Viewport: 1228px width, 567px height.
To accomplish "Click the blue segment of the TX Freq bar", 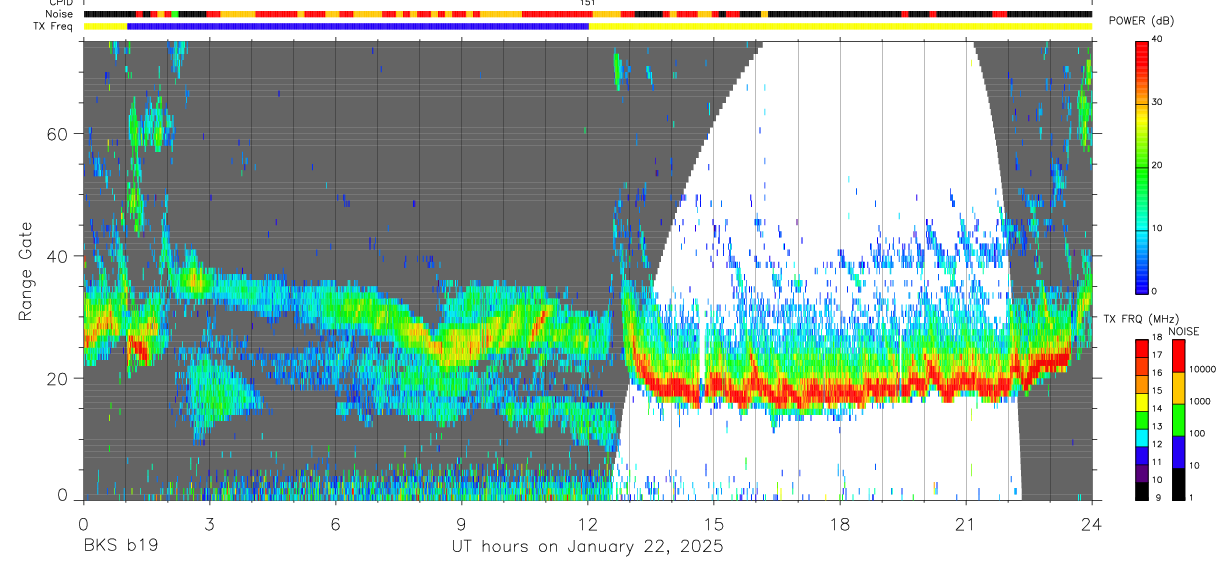I will [x=358, y=26].
